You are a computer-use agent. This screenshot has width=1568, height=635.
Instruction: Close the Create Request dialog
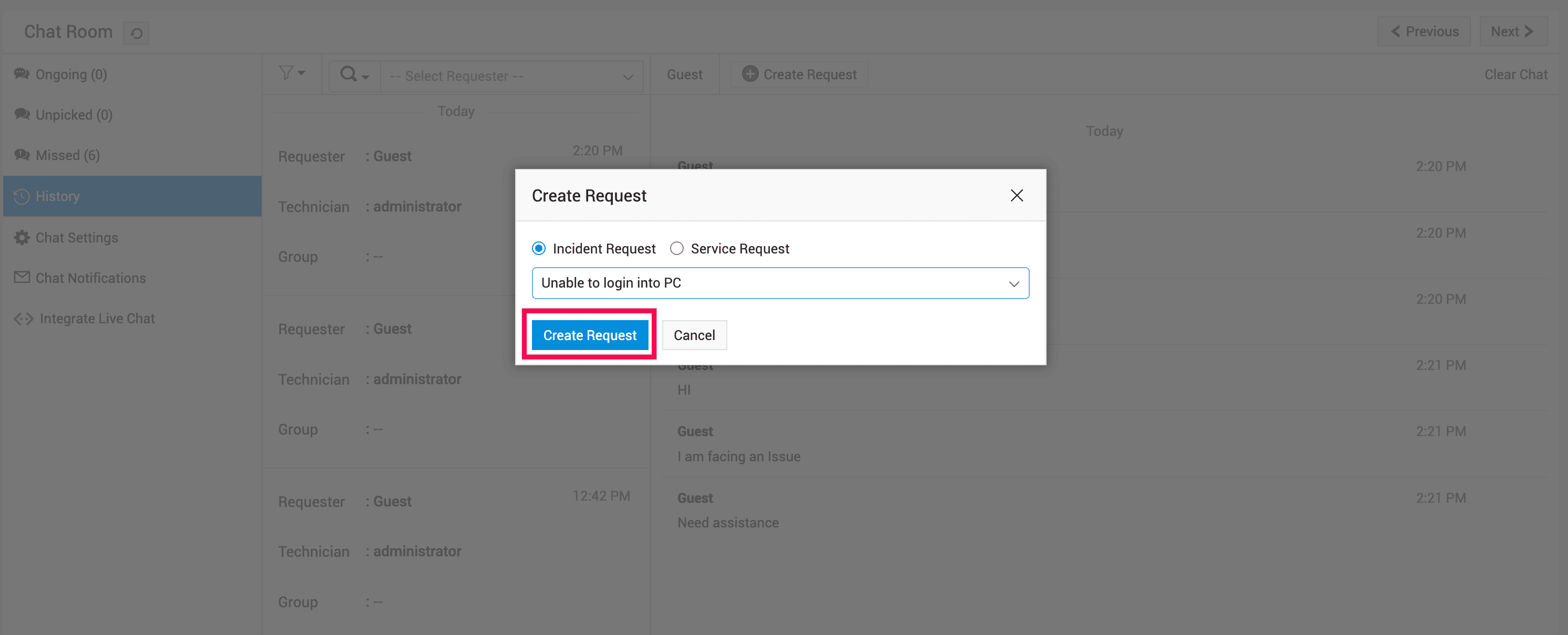click(1017, 195)
